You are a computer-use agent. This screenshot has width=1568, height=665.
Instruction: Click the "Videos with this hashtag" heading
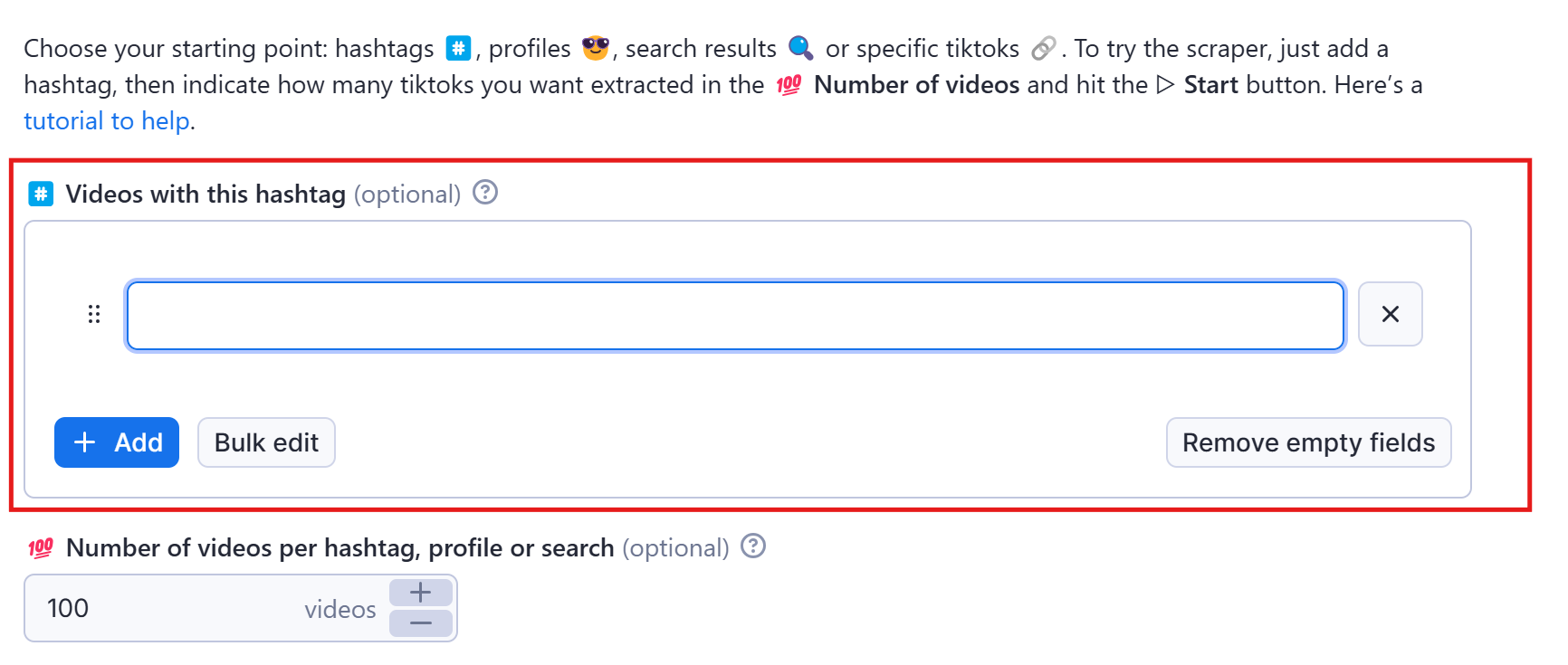pyautogui.click(x=206, y=194)
